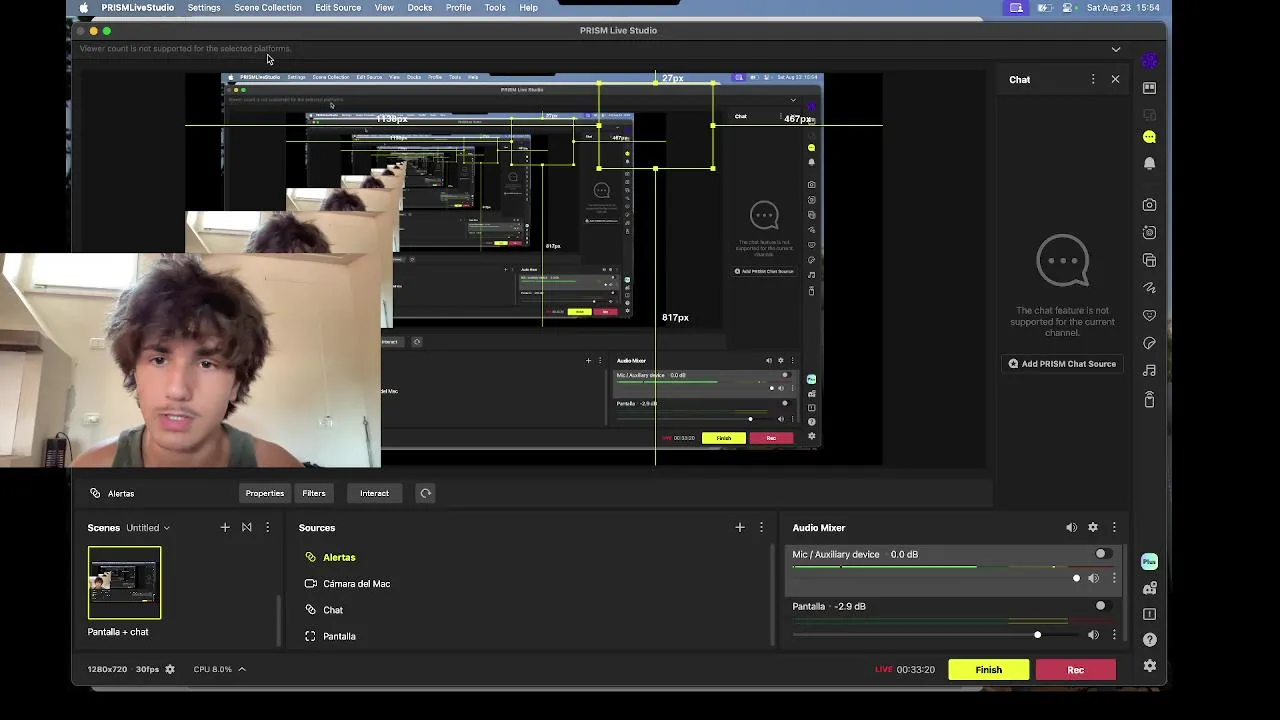1280x720 pixels.
Task: Open the heart-face beauty effect icon
Action: pos(1149,316)
